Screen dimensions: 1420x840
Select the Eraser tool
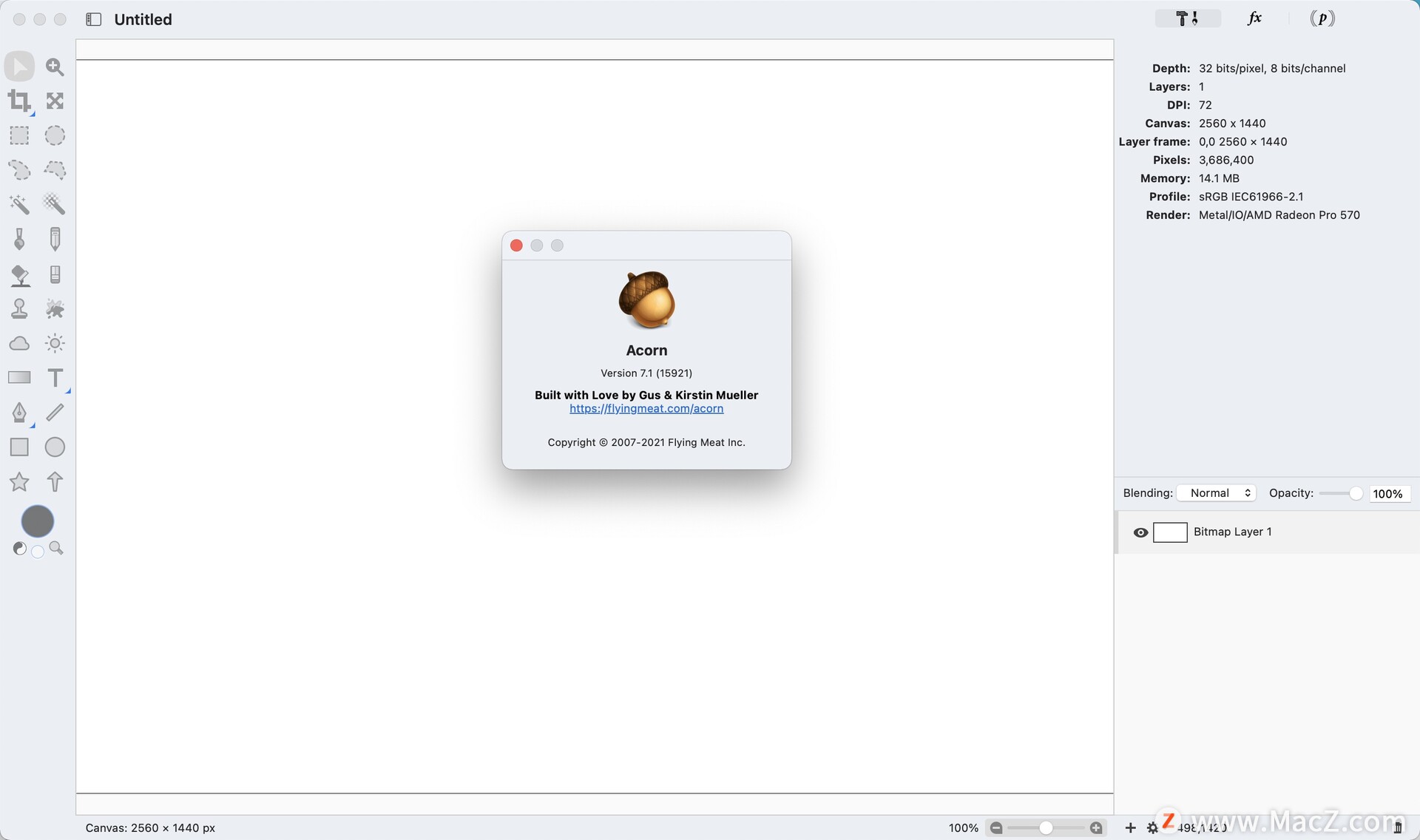(55, 274)
